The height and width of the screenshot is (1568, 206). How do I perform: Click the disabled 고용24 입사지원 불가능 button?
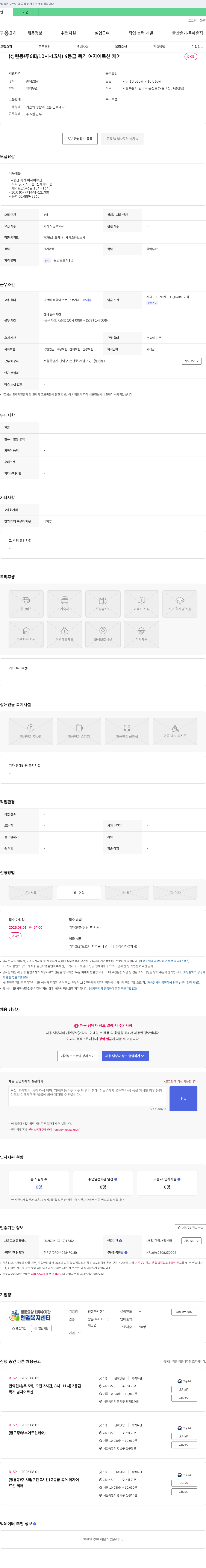[122, 139]
